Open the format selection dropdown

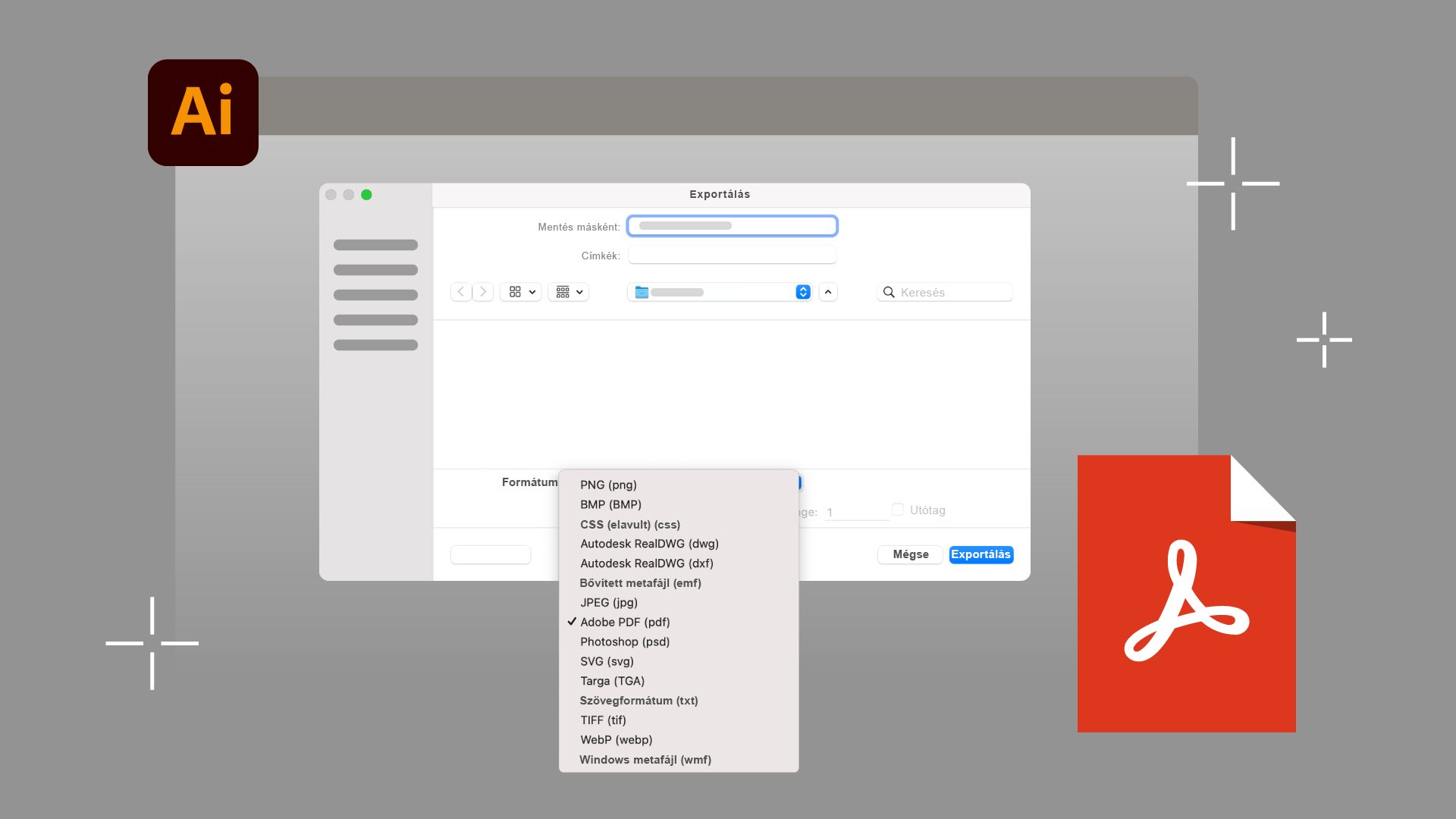[x=798, y=482]
